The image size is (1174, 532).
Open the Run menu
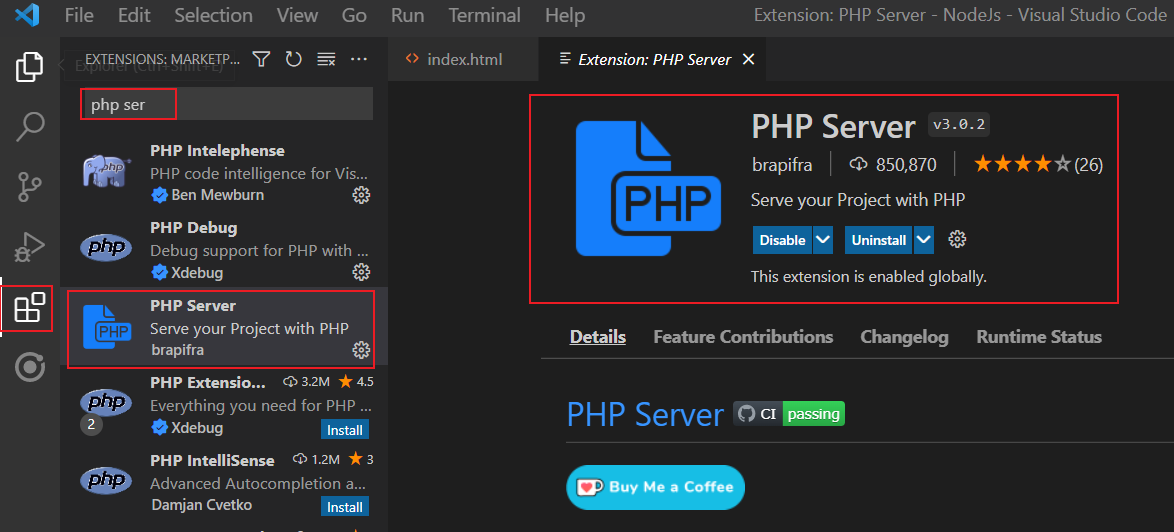coord(408,15)
